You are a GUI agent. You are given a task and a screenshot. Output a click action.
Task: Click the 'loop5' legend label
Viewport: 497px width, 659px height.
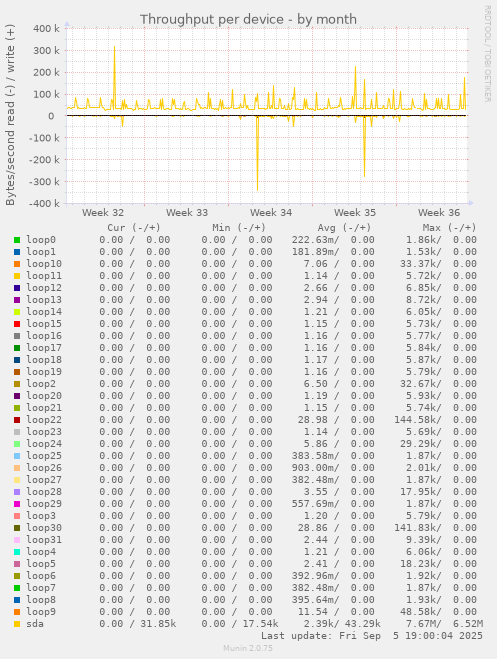[41, 564]
